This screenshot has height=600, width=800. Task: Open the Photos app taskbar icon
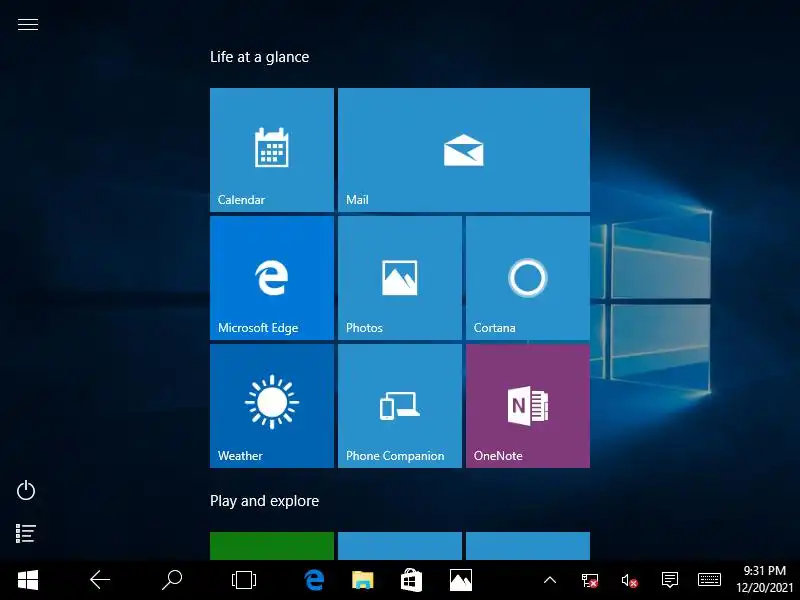461,580
